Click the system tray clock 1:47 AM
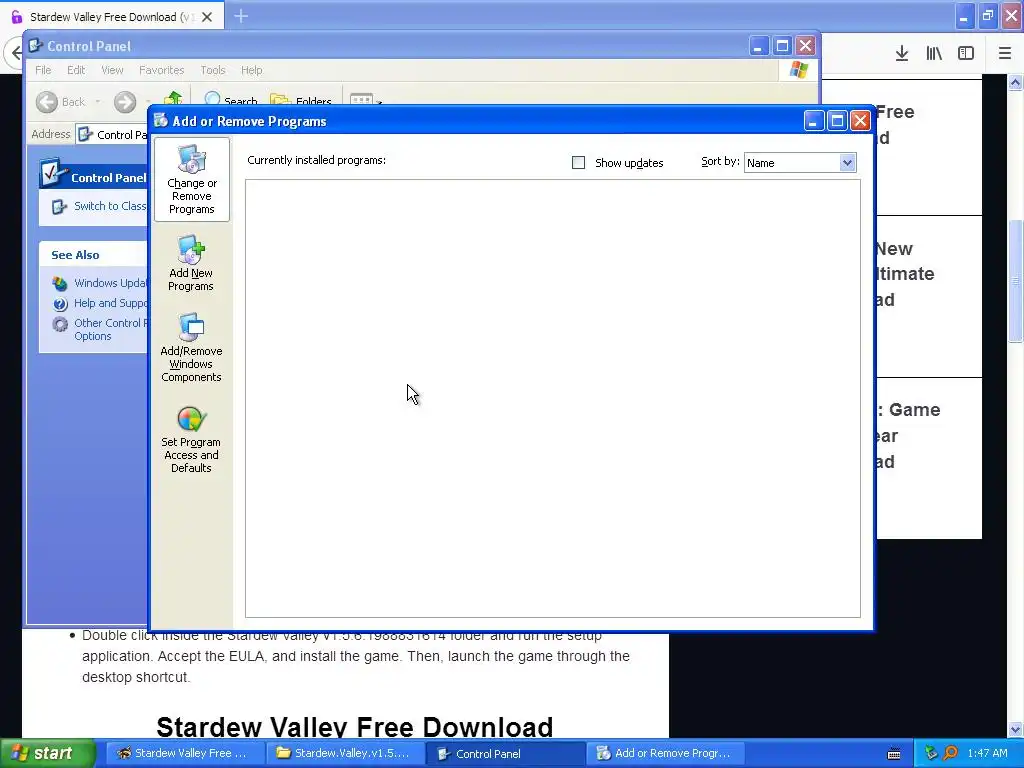The width and height of the screenshot is (1024, 768). click(987, 754)
